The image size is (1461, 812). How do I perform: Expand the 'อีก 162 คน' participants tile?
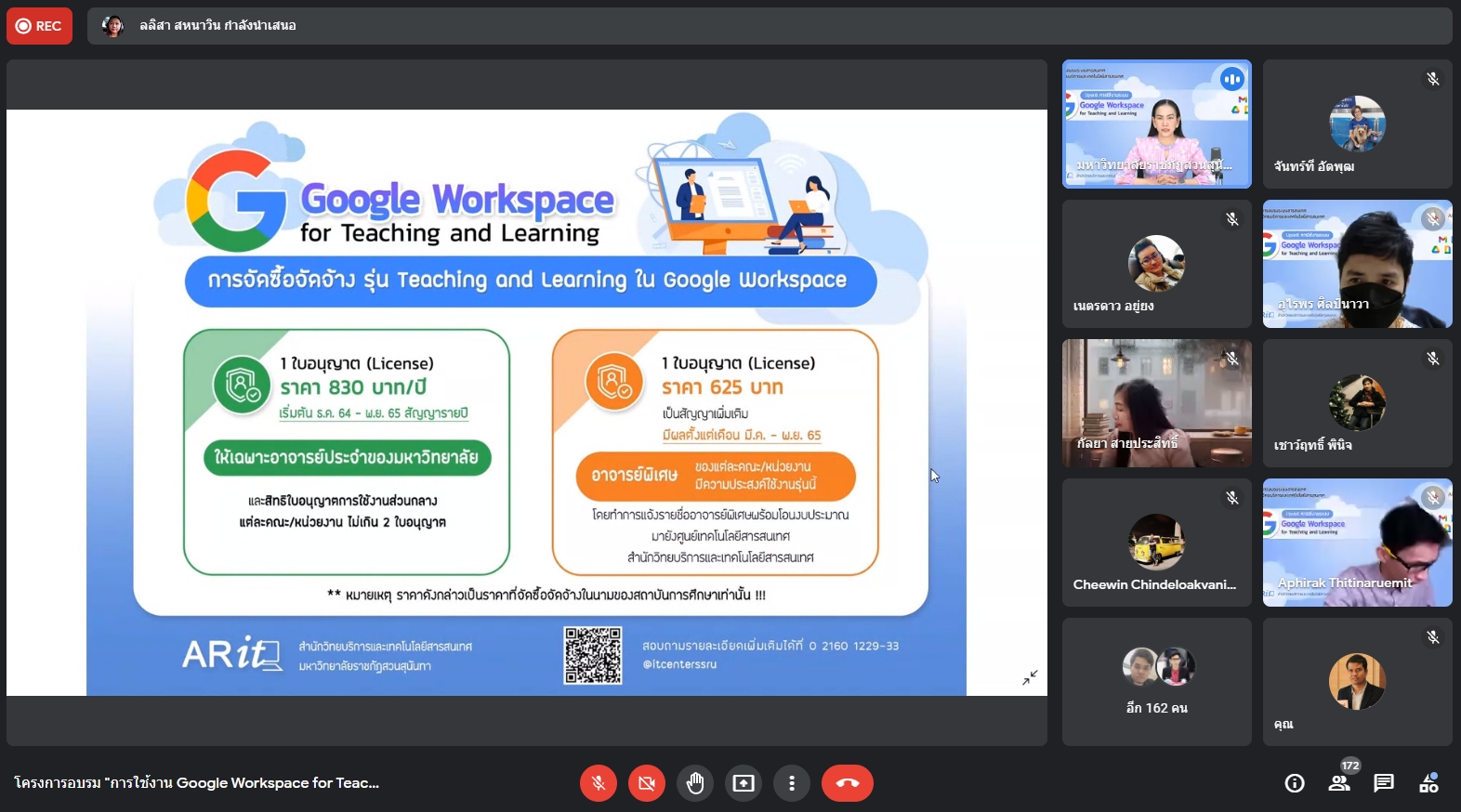[x=1156, y=682]
